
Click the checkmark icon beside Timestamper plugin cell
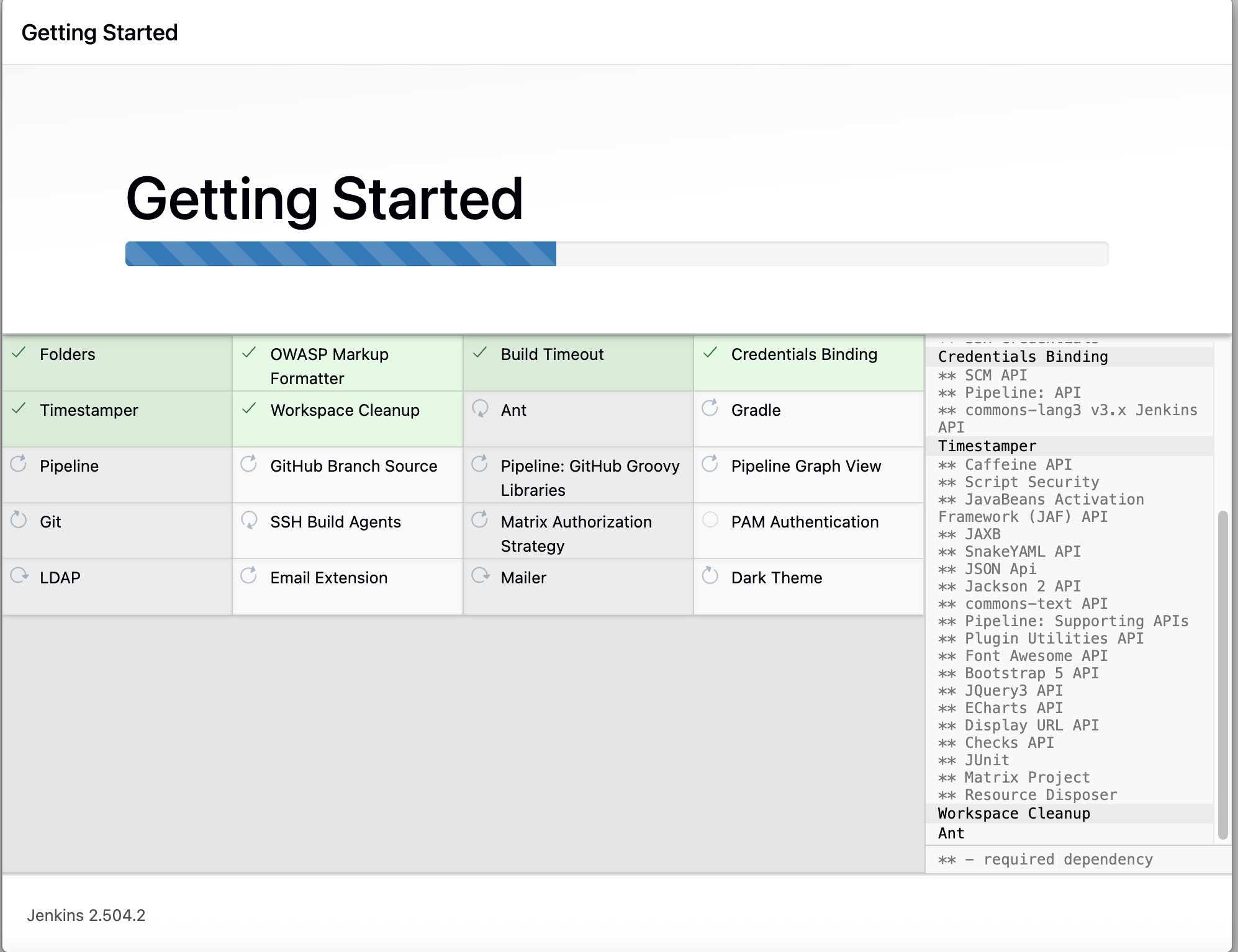coord(19,408)
